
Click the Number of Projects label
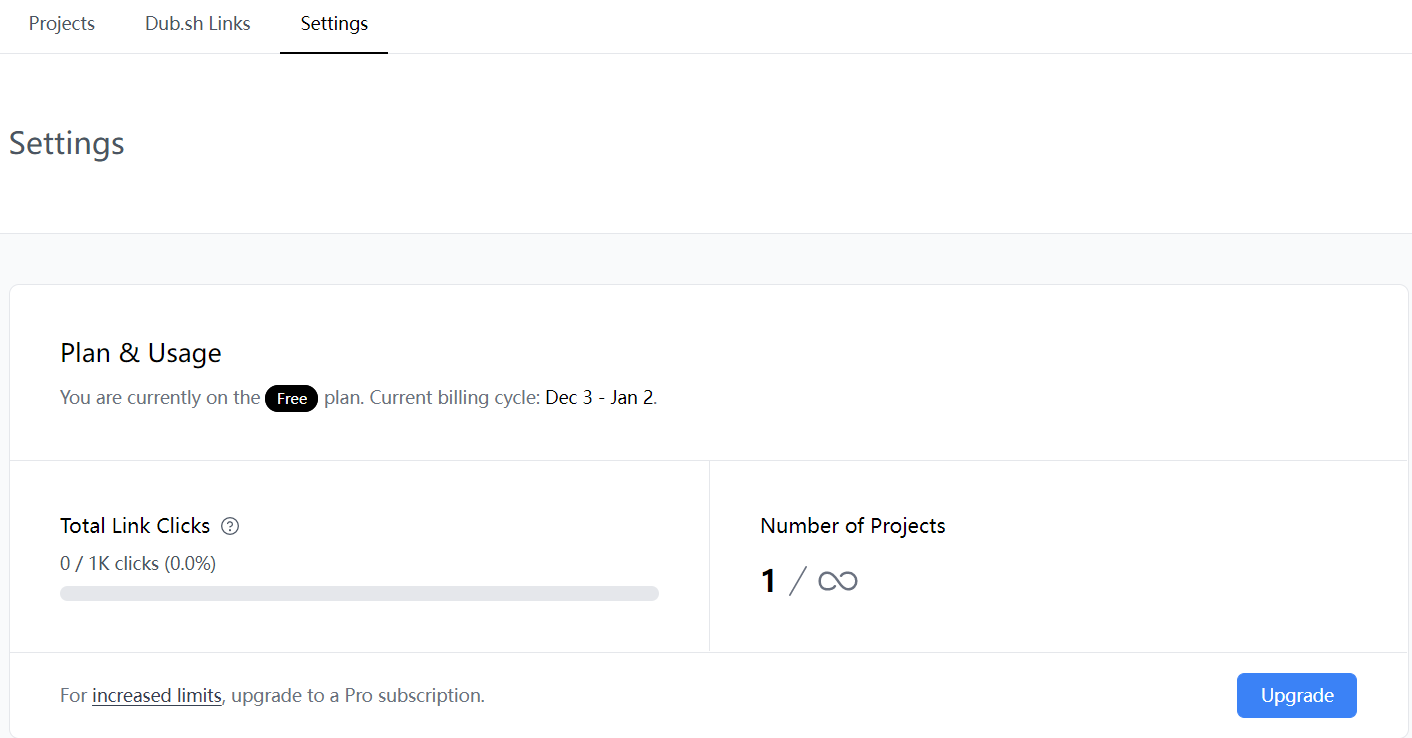pyautogui.click(x=853, y=526)
